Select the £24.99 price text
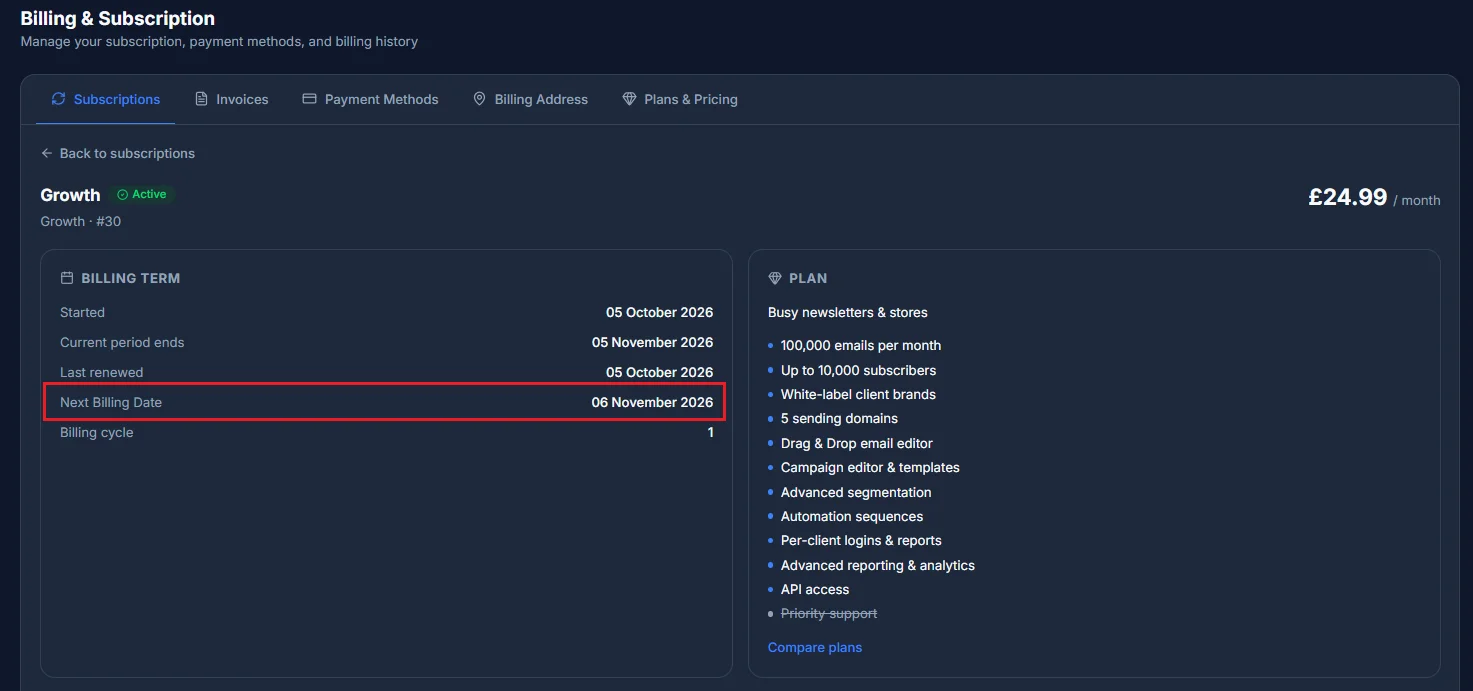Screen dimensions: 1473x691 (x=1347, y=197)
